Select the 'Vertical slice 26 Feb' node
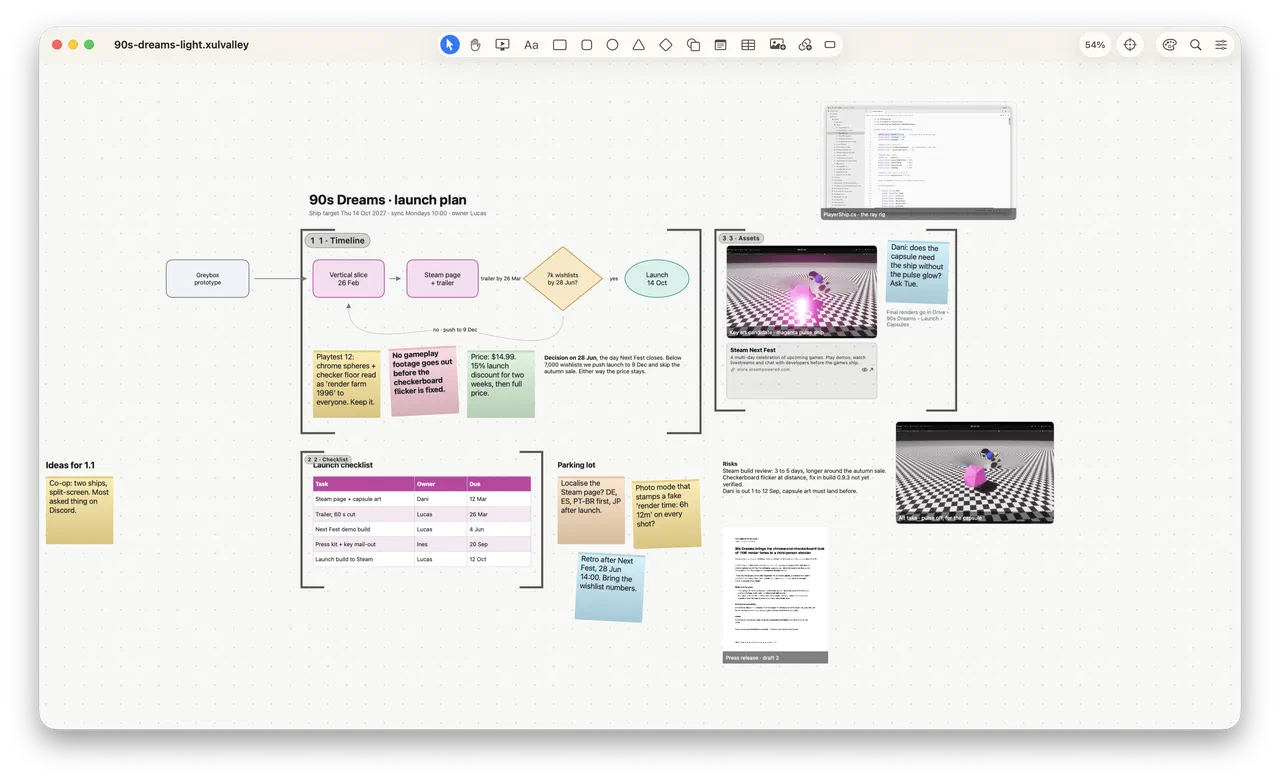1280x781 pixels. coord(348,278)
